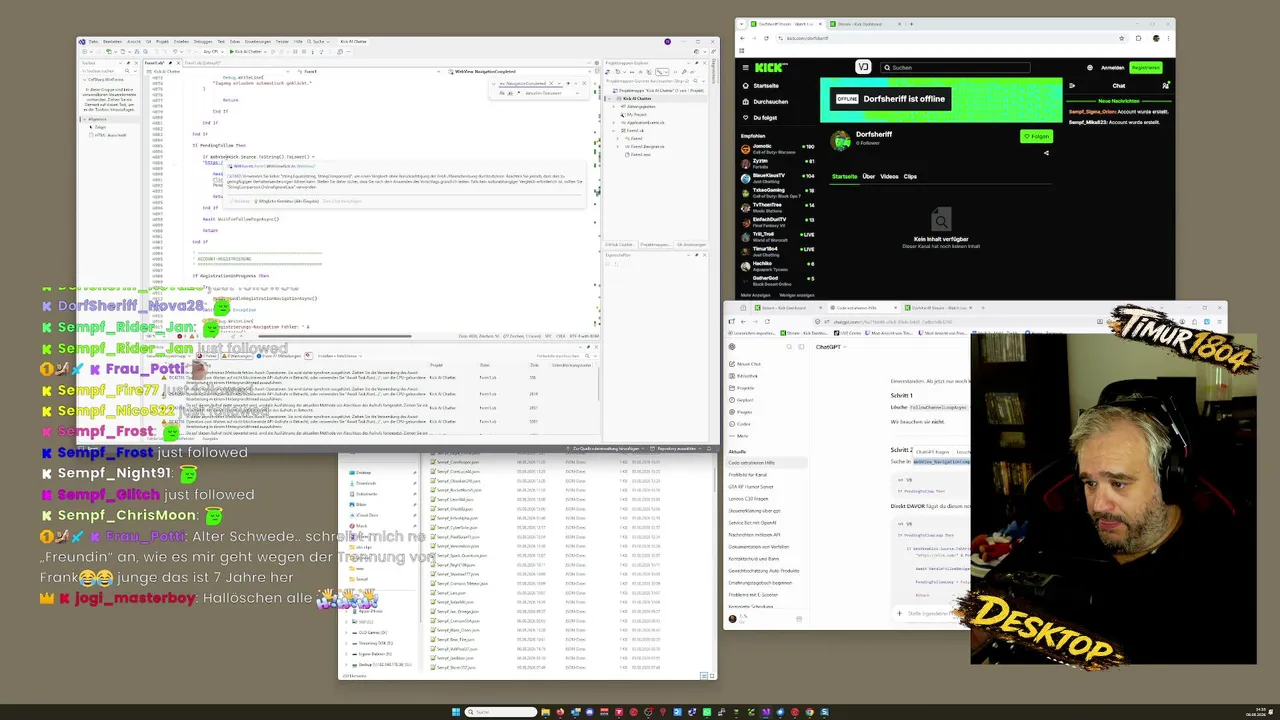Viewport: 1280px width, 720px height.
Task: Switch to the Videos tab on Dorfsheriff's channel
Action: 889,176
